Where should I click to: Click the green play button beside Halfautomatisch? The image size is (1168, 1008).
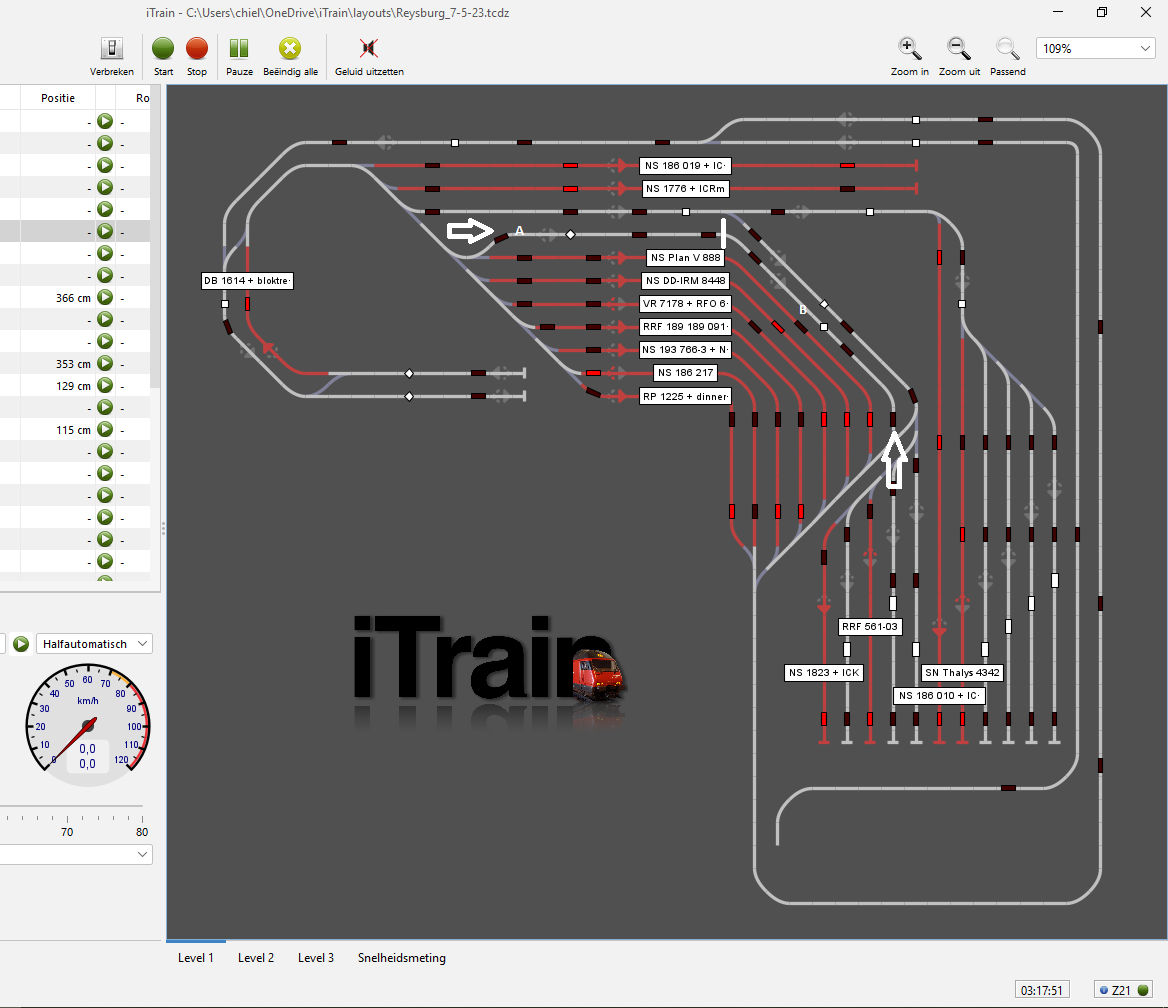point(21,644)
